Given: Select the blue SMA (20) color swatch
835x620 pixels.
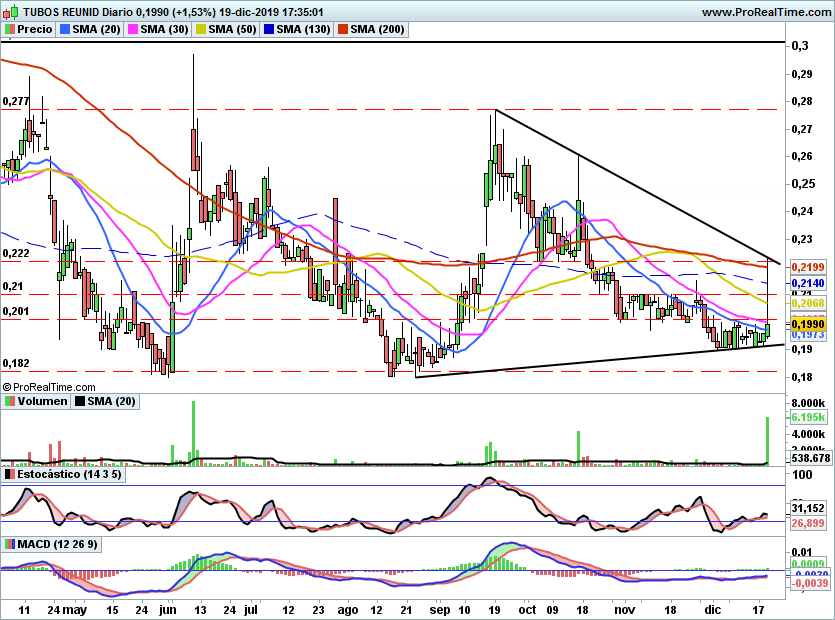Looking at the screenshot, I should pyautogui.click(x=65, y=30).
